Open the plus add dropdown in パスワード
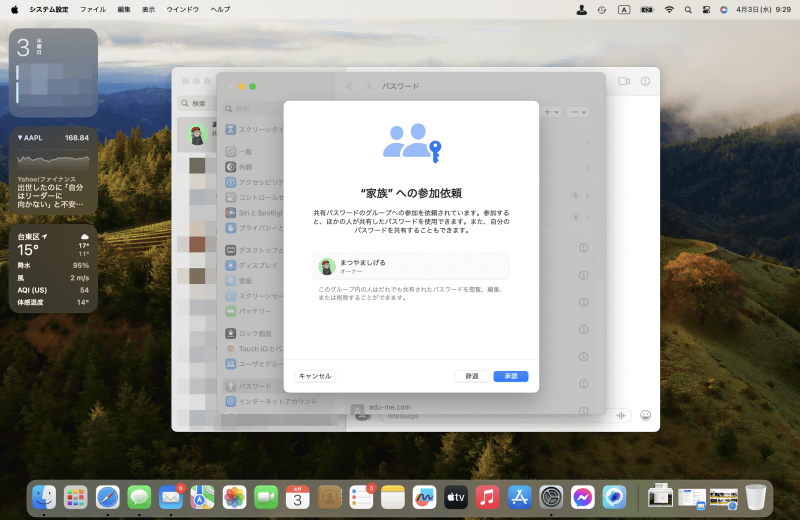 tap(552, 112)
